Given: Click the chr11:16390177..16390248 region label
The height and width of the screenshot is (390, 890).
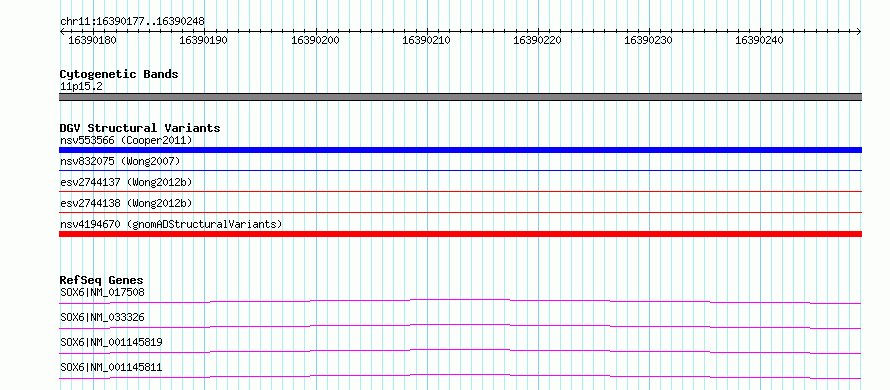Looking at the screenshot, I should point(132,22).
